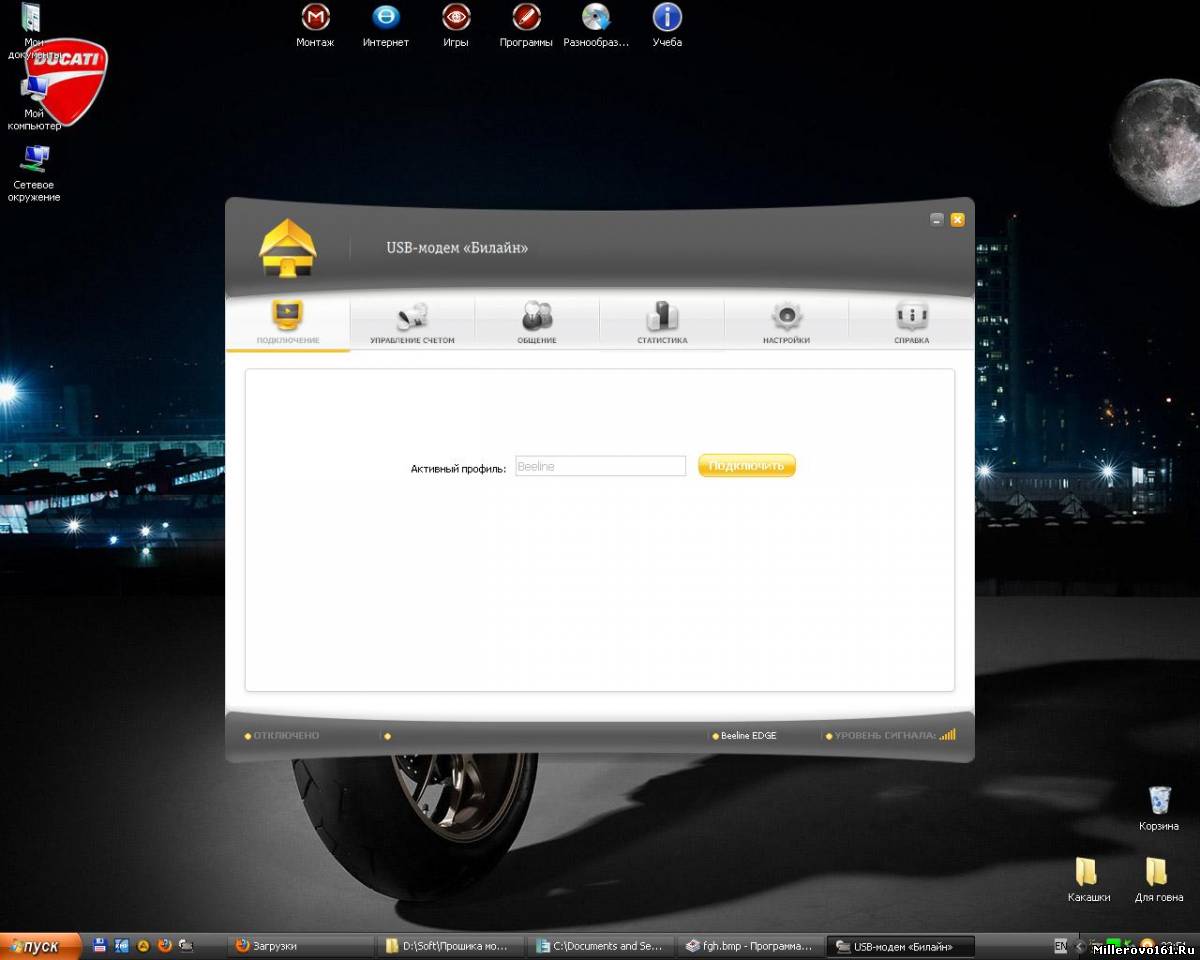The height and width of the screenshot is (960, 1200).
Task: Open the Интернет desktop shortcut
Action: [x=386, y=25]
